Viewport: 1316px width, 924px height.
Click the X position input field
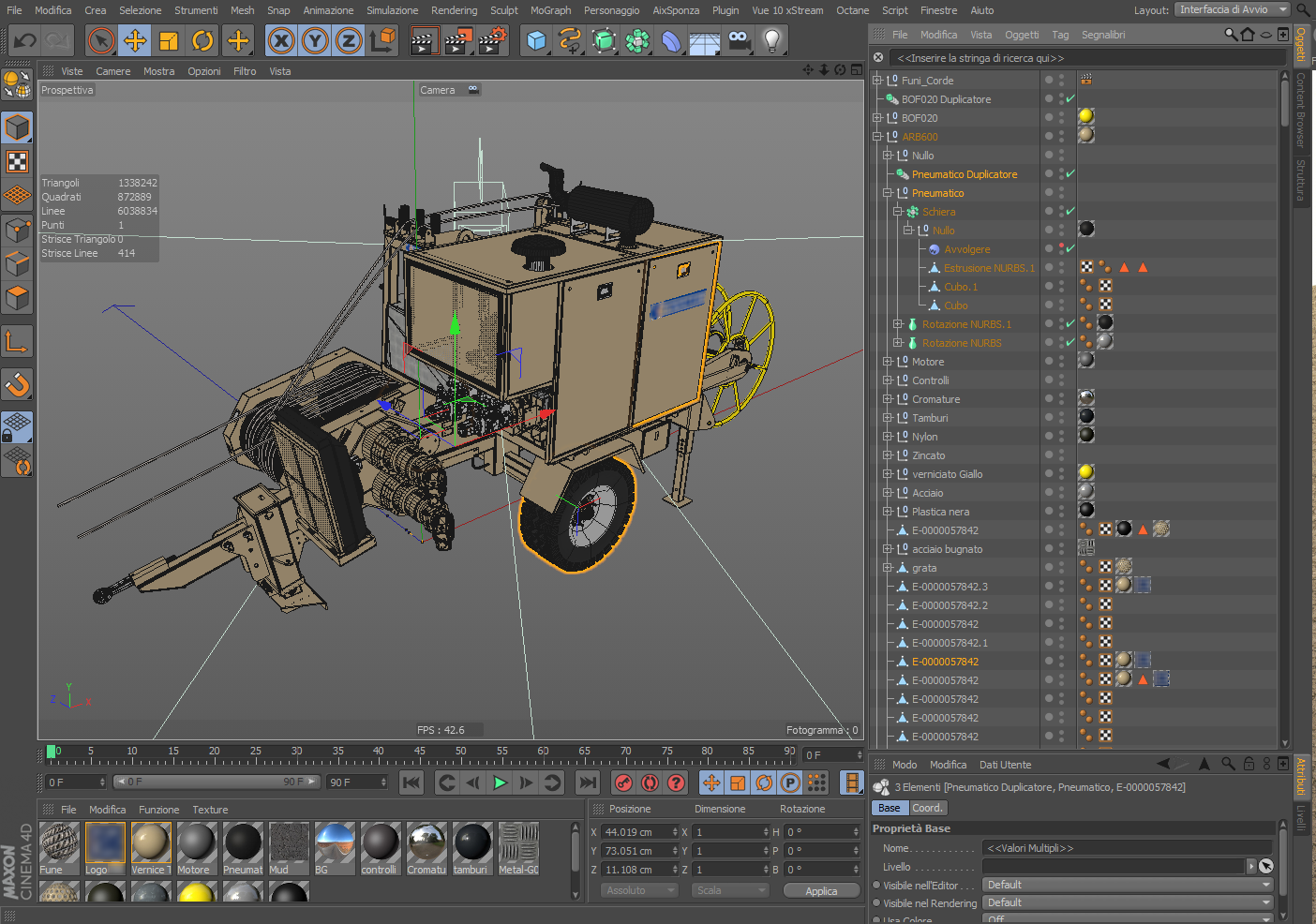click(636, 832)
